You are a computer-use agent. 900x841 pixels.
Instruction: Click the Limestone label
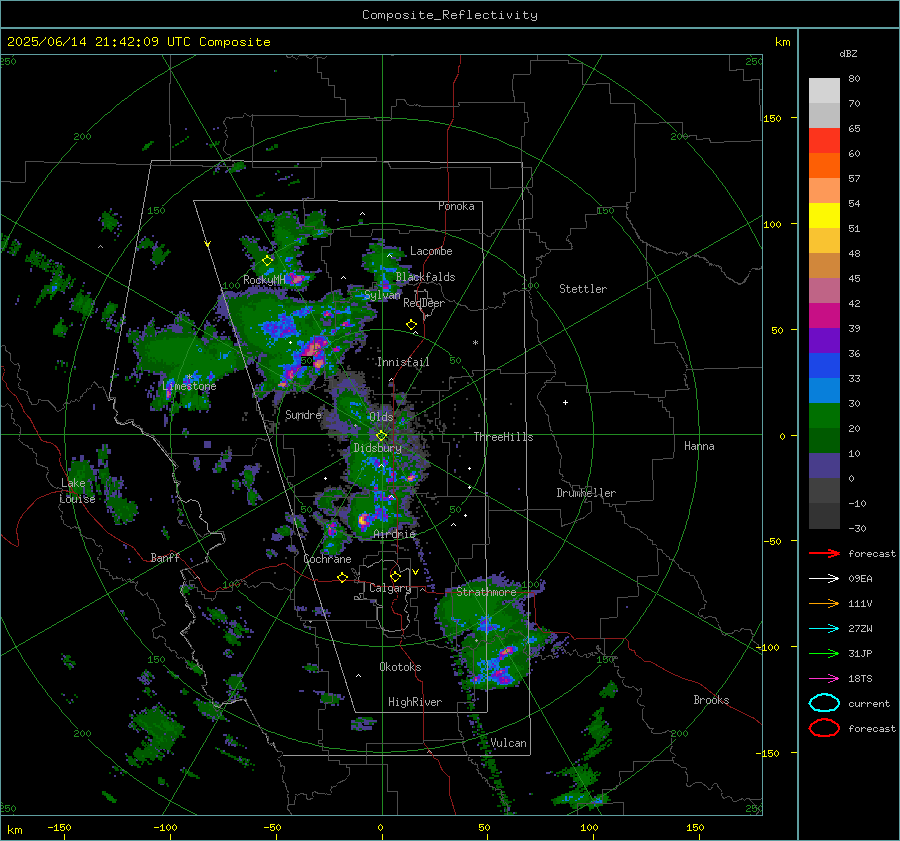[189, 386]
